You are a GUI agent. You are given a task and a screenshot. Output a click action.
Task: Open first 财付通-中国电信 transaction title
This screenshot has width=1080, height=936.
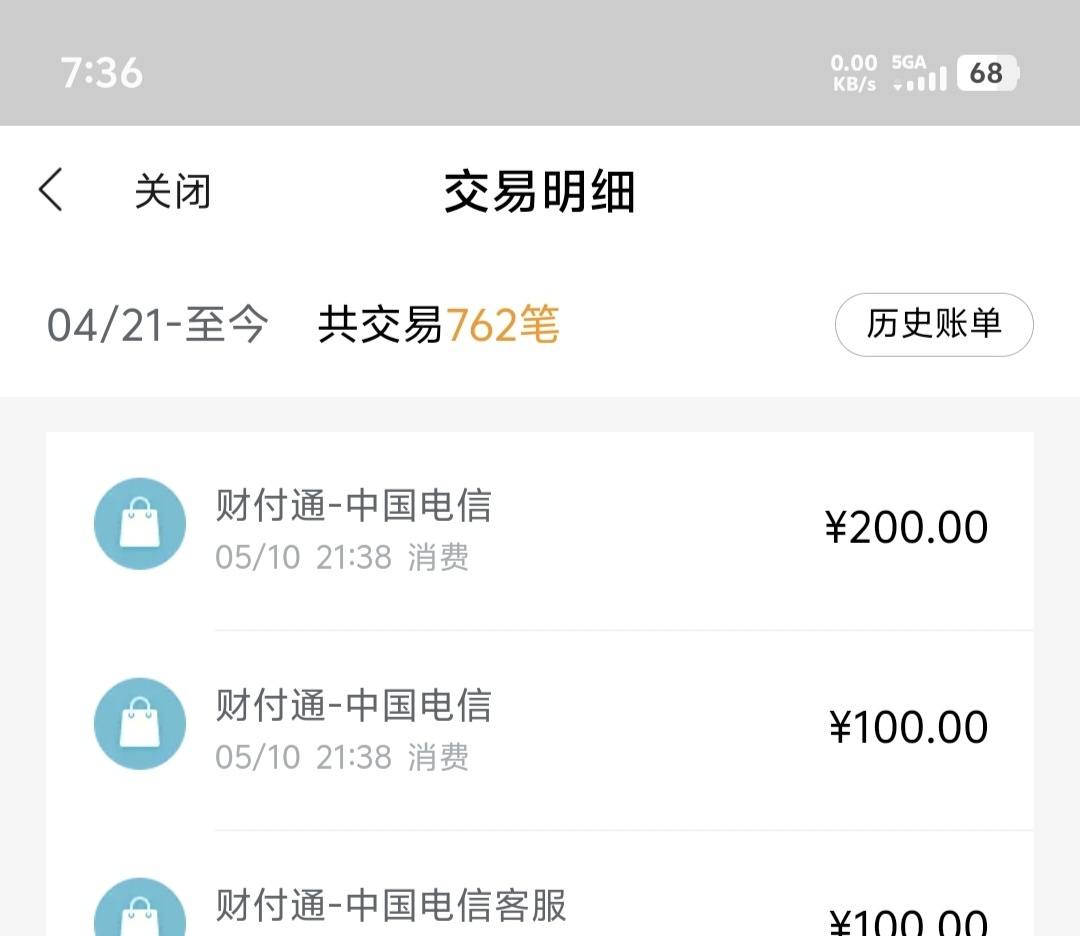tap(353, 505)
